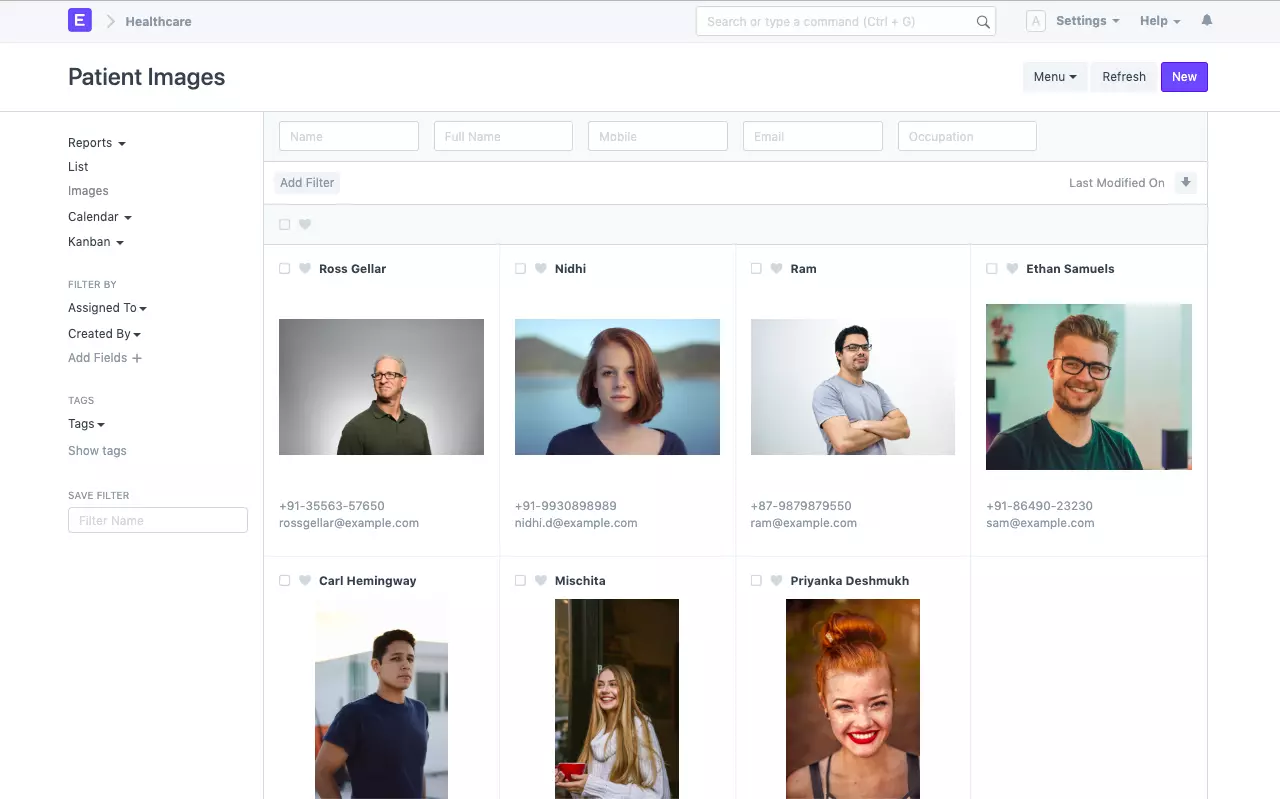Open the Menu dropdown
The width and height of the screenshot is (1280, 799).
coord(1054,76)
